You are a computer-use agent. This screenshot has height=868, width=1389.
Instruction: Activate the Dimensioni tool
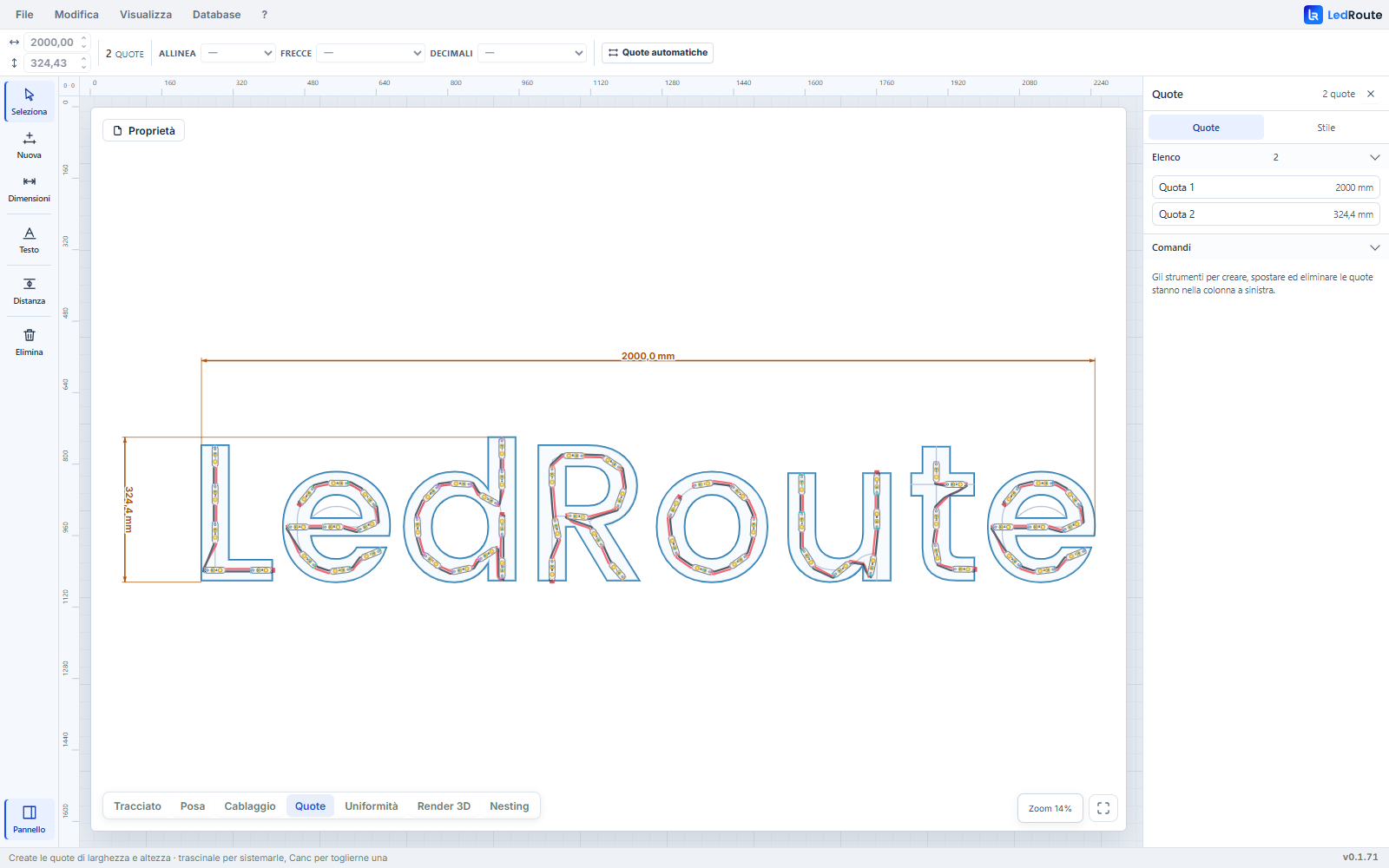(30, 188)
